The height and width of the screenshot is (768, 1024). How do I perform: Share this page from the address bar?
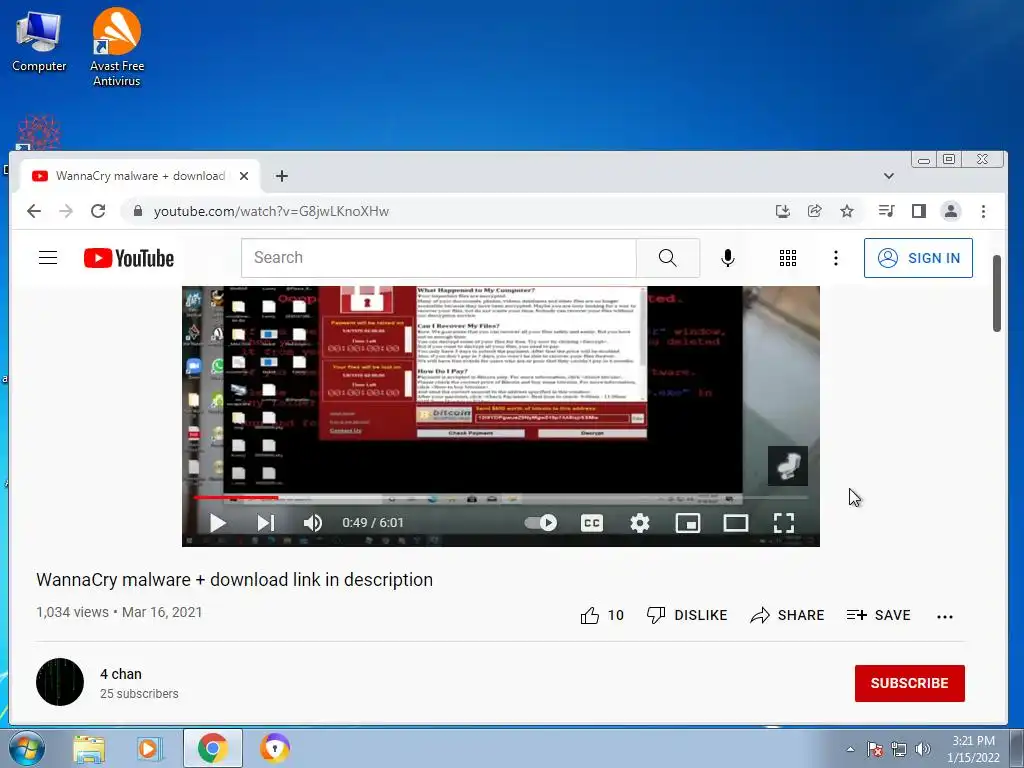814,211
